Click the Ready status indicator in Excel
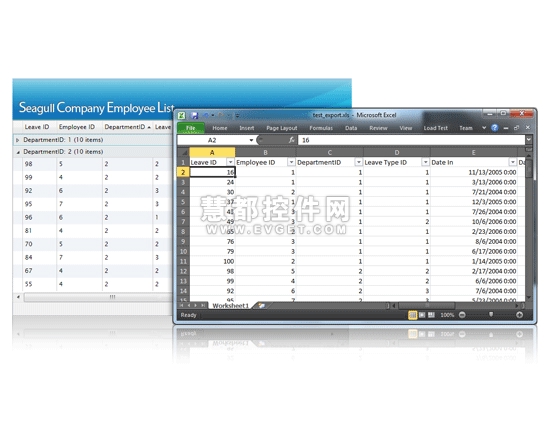Image resolution: width=550 pixels, height=430 pixels. click(x=188, y=315)
